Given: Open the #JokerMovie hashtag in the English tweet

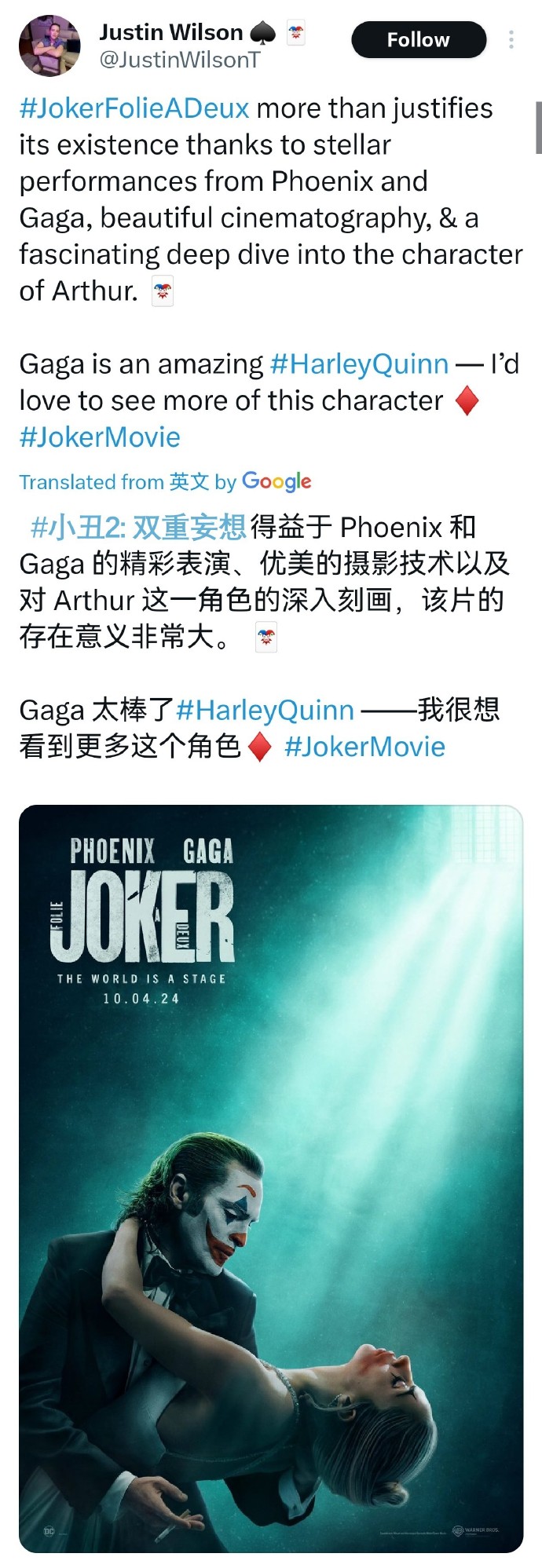Looking at the screenshot, I should coord(100,437).
